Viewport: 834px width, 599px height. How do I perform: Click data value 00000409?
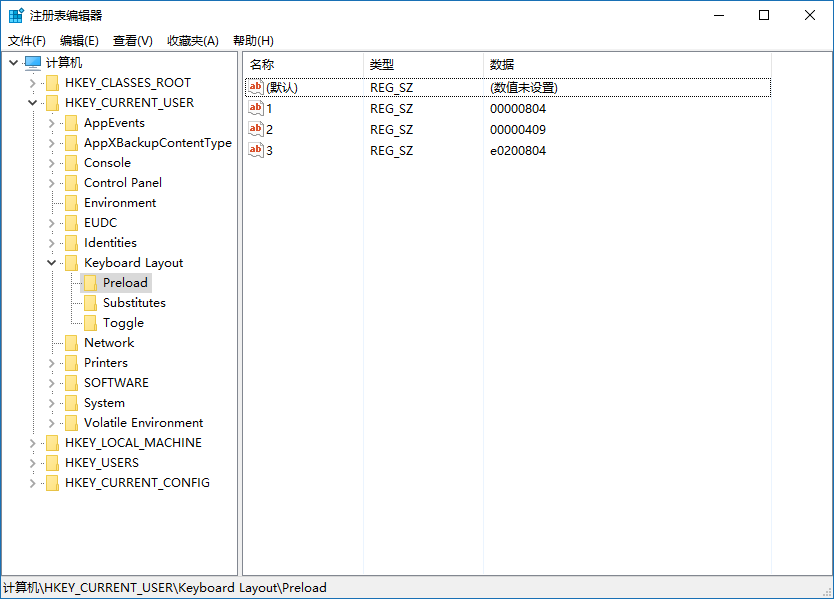[x=518, y=129]
